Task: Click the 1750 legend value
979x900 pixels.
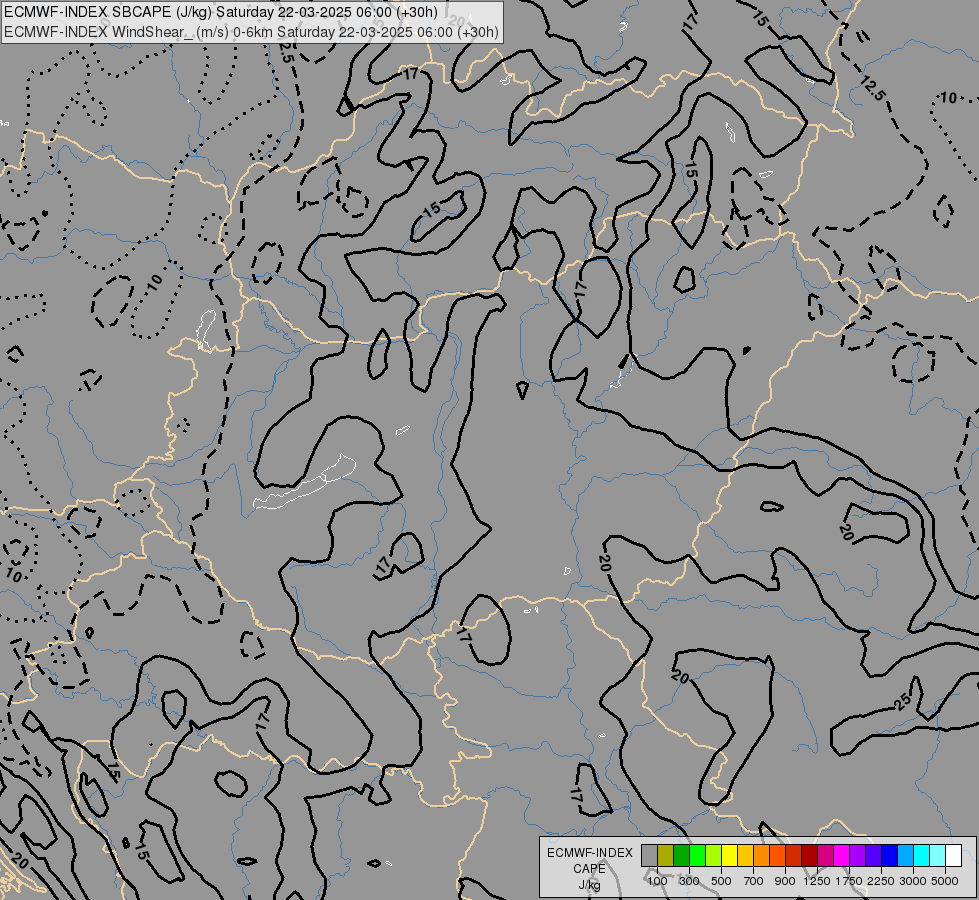Action: (x=849, y=881)
